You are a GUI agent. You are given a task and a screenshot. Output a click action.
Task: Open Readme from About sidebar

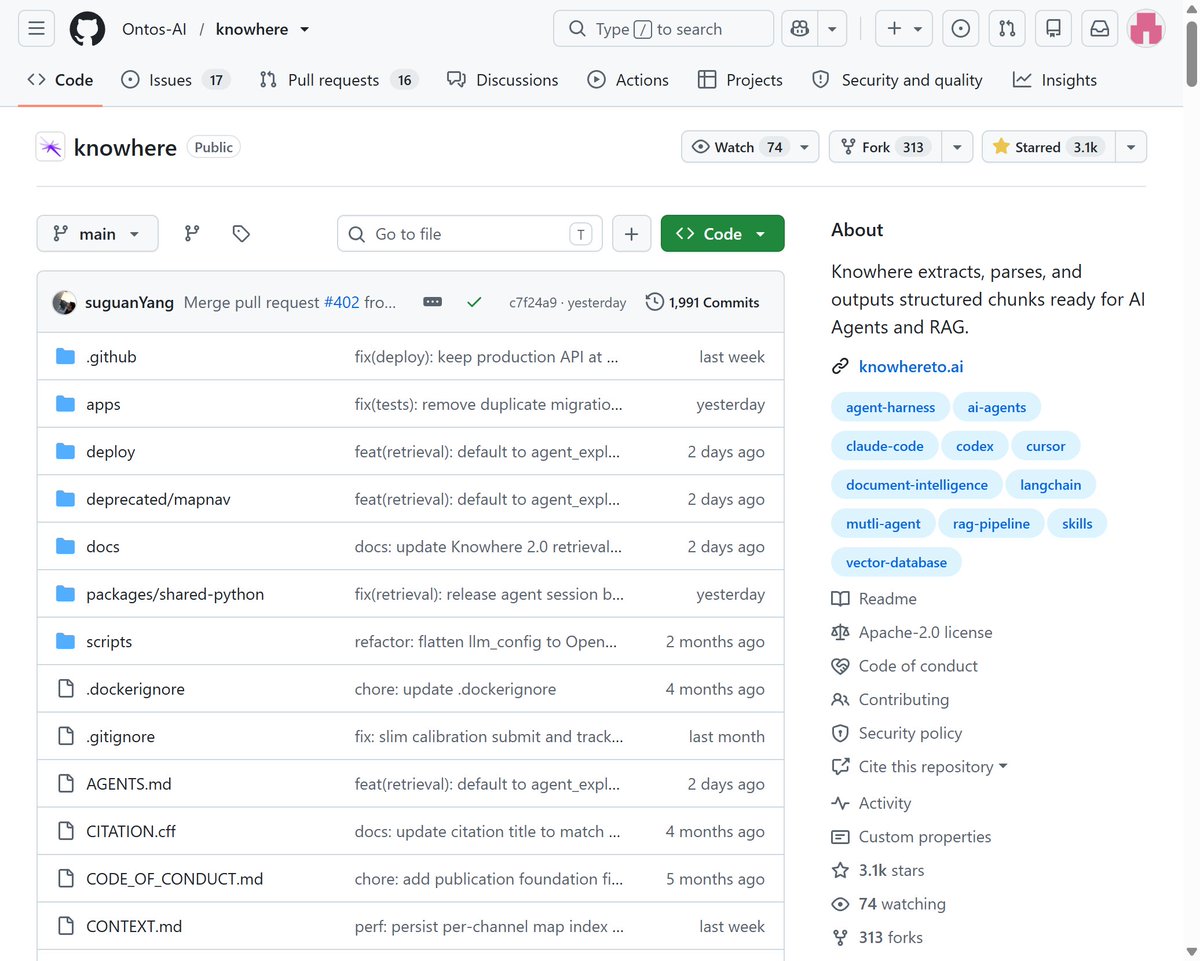pos(874,599)
